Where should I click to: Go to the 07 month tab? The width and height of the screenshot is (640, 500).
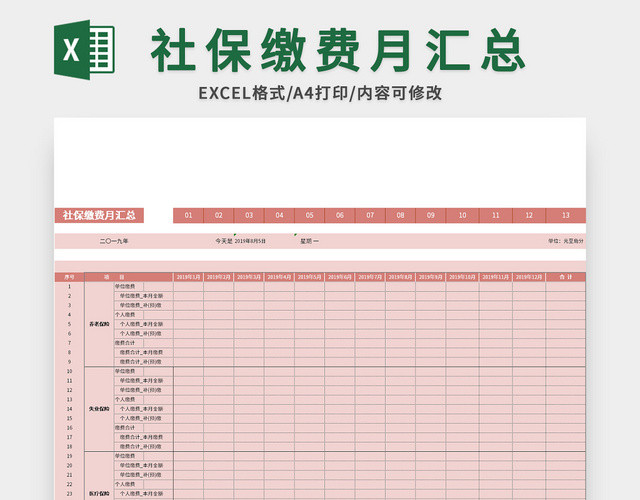tap(370, 215)
